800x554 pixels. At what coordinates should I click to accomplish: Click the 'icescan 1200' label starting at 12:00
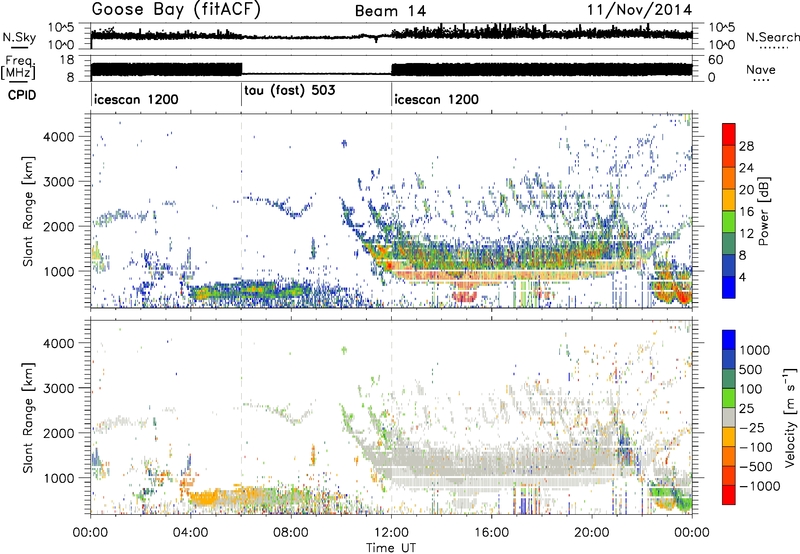[436, 99]
